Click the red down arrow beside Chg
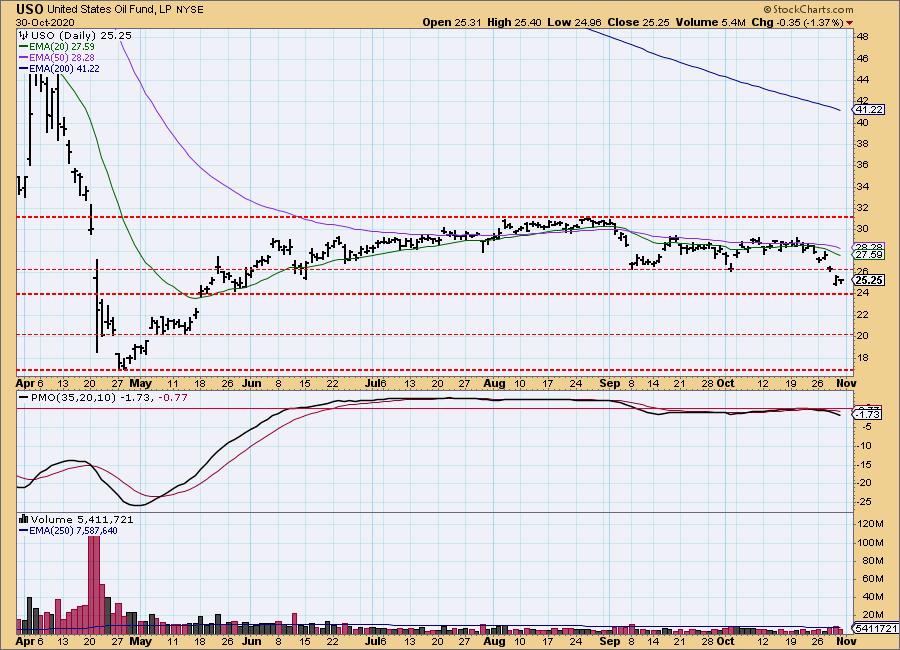This screenshot has height=650, width=900. [849, 23]
